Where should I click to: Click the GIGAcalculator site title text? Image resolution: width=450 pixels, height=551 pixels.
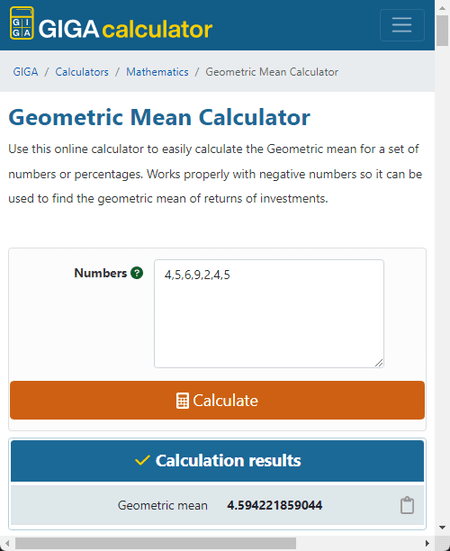point(125,29)
